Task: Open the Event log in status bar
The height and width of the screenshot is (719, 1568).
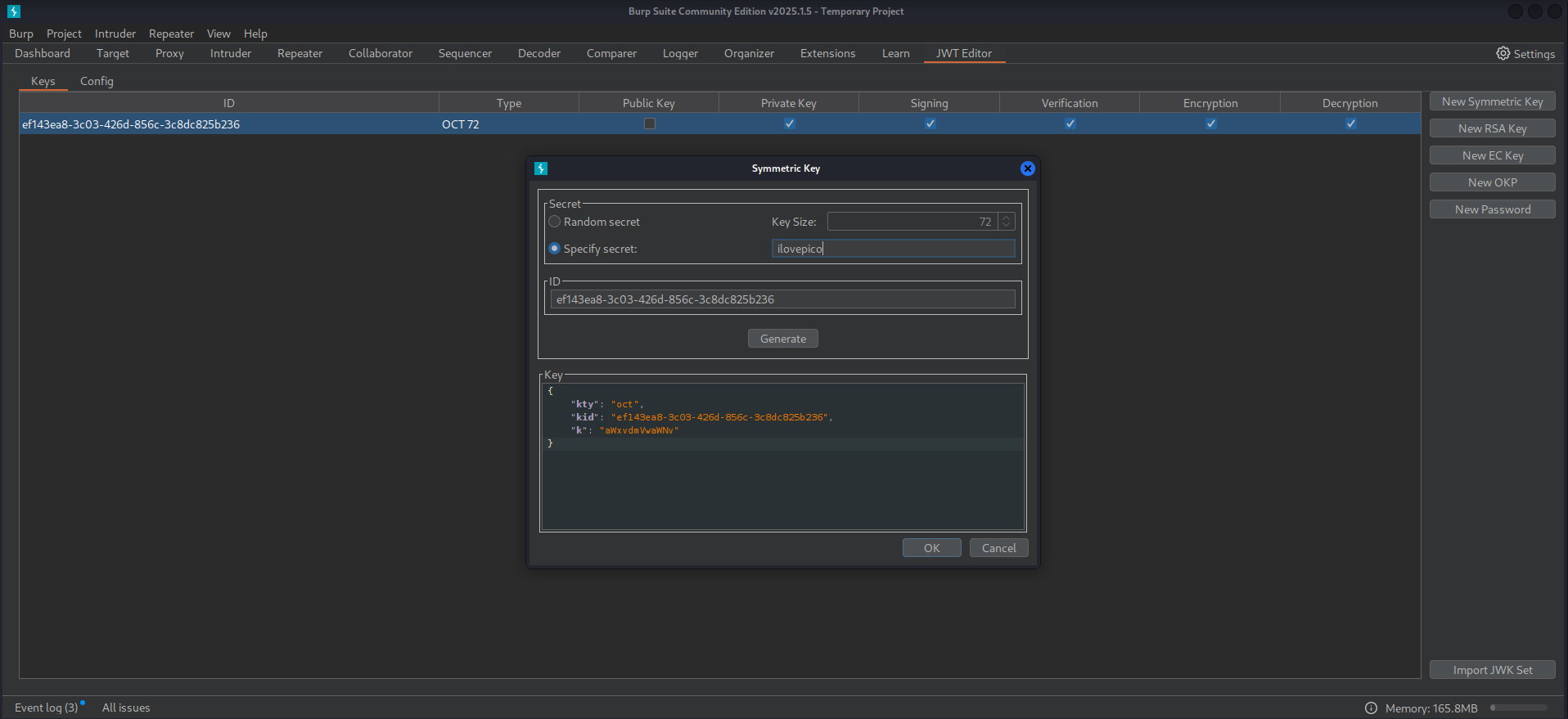Action: [47, 708]
